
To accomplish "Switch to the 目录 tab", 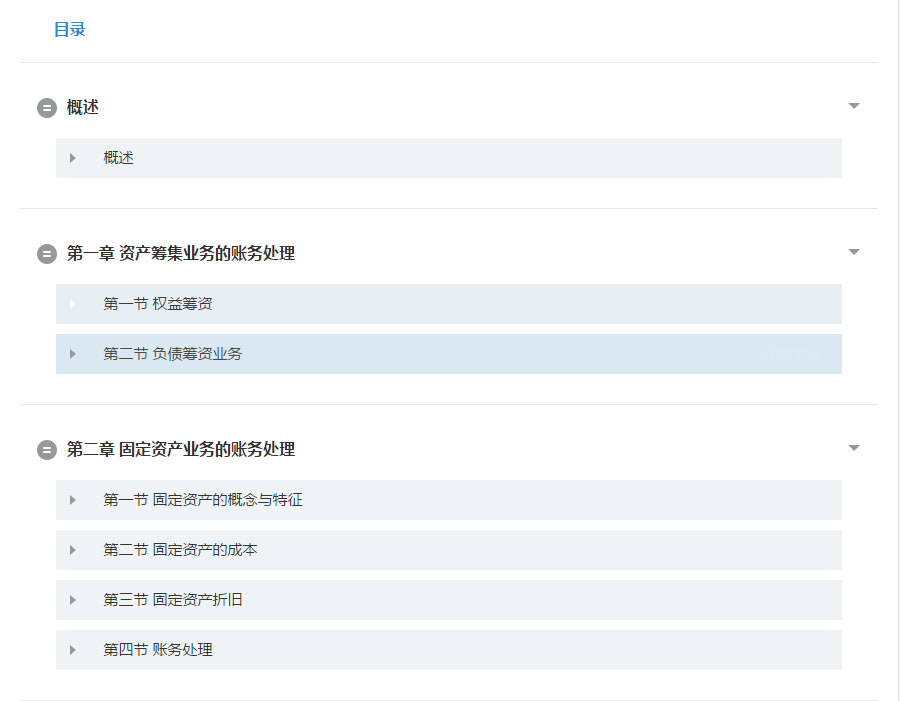I will 70,30.
